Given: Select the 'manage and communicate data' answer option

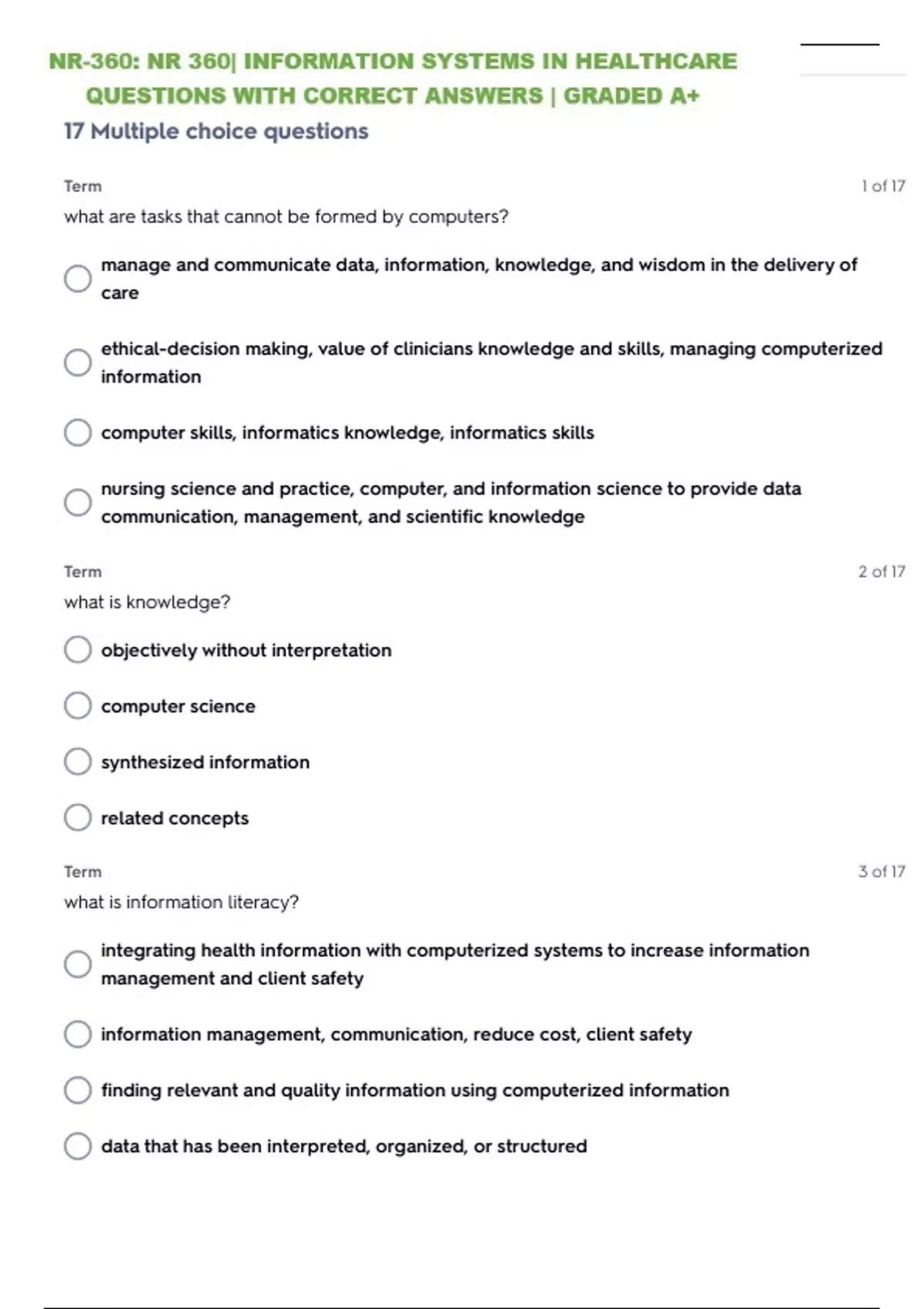Looking at the screenshot, I should pos(78,279).
